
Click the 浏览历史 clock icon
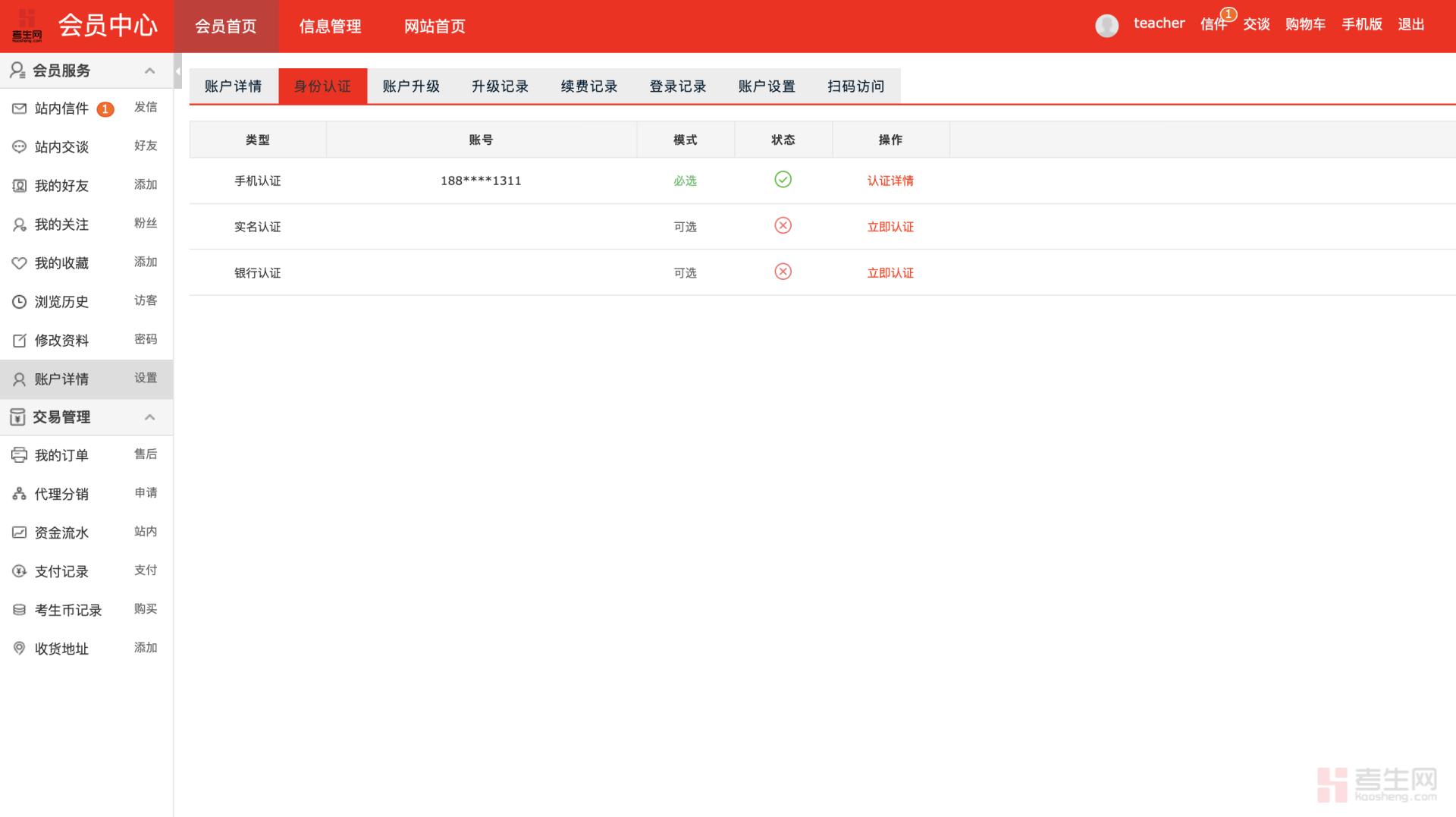pyautogui.click(x=19, y=301)
